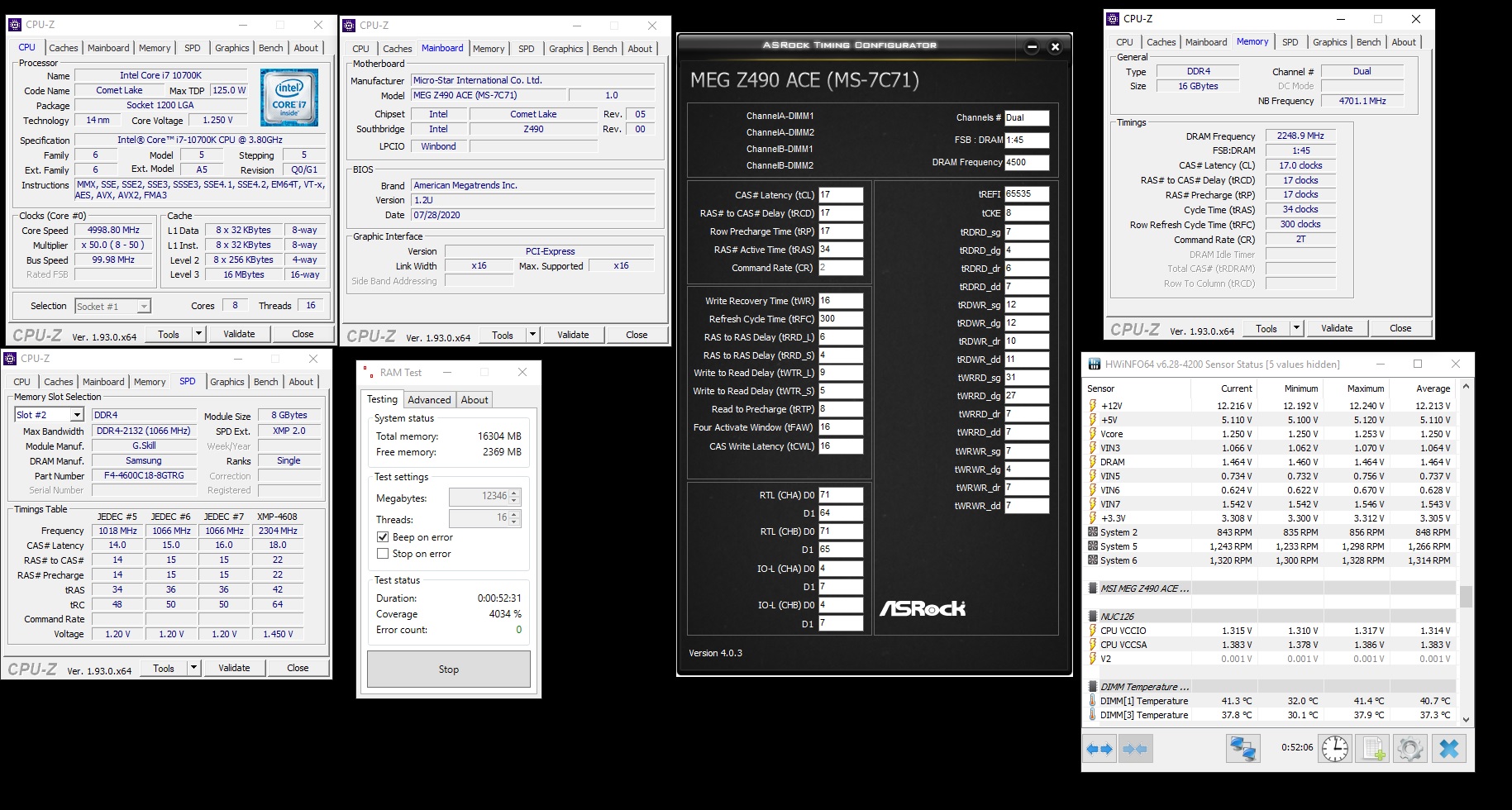Open About tab in CPU-Z SPD window
Image resolution: width=1512 pixels, height=810 pixels.
(x=301, y=382)
